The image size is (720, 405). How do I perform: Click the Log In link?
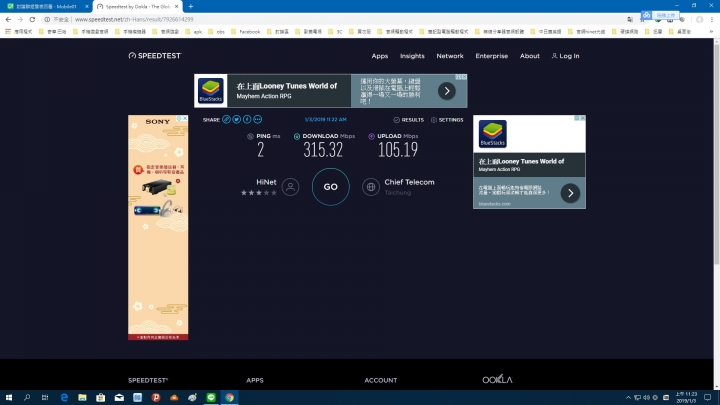(x=566, y=56)
